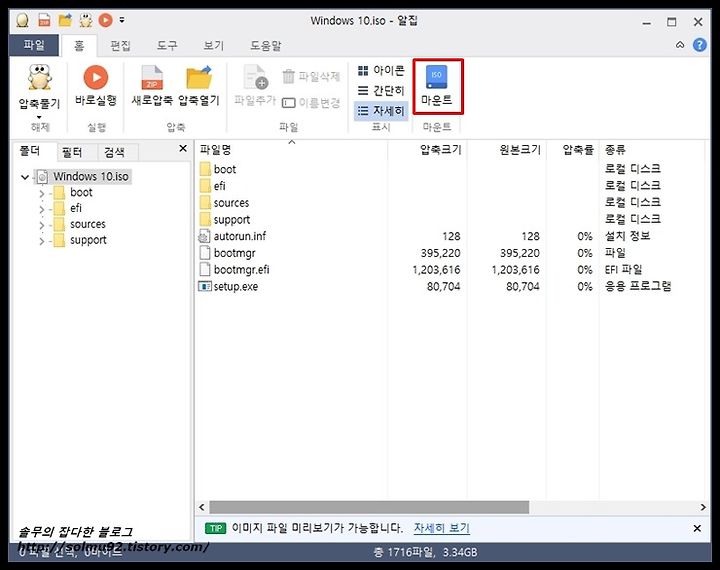Click the ALZip egg icon in title bar
Viewport: 720px width, 570px height.
(22, 20)
